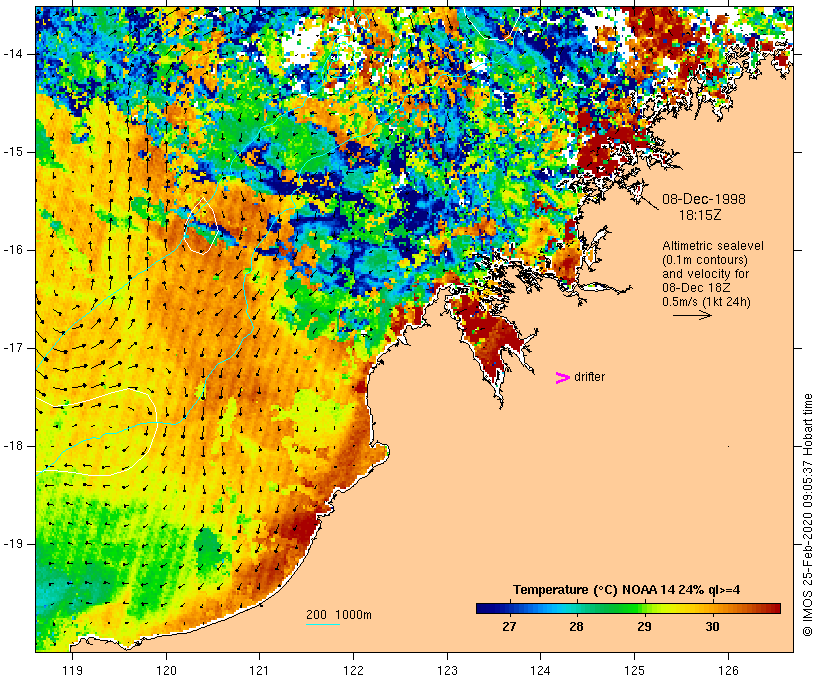Click longitude axis label 123
Image resolution: width=820 pixels, height=680 pixels.
pyautogui.click(x=447, y=670)
